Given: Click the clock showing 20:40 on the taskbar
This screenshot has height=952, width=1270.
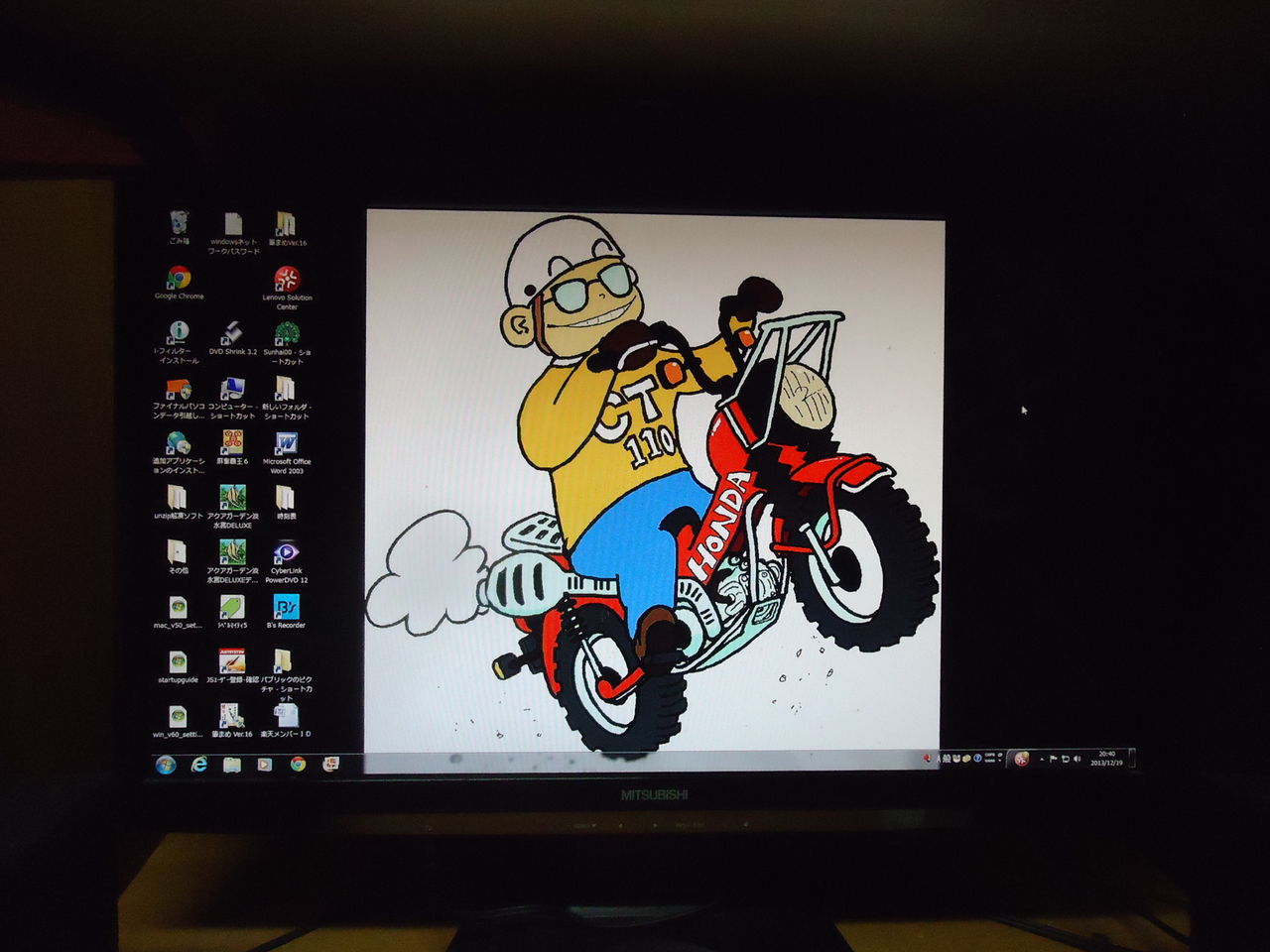Looking at the screenshot, I should point(1106,759).
